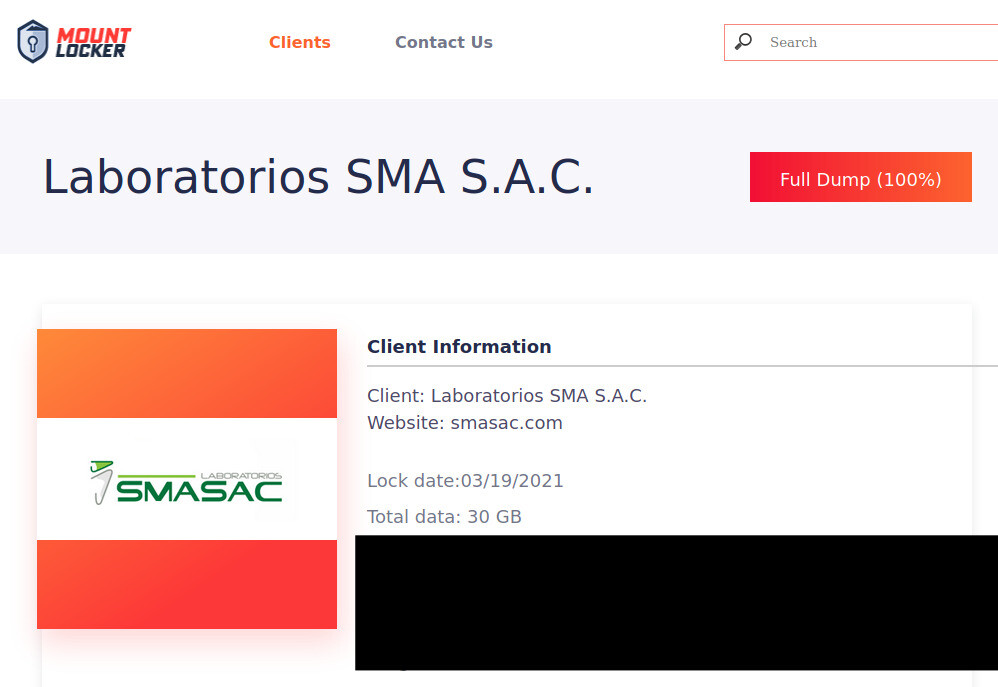
Task: Click the green emblem in the SMASAC logo
Action: [102, 483]
